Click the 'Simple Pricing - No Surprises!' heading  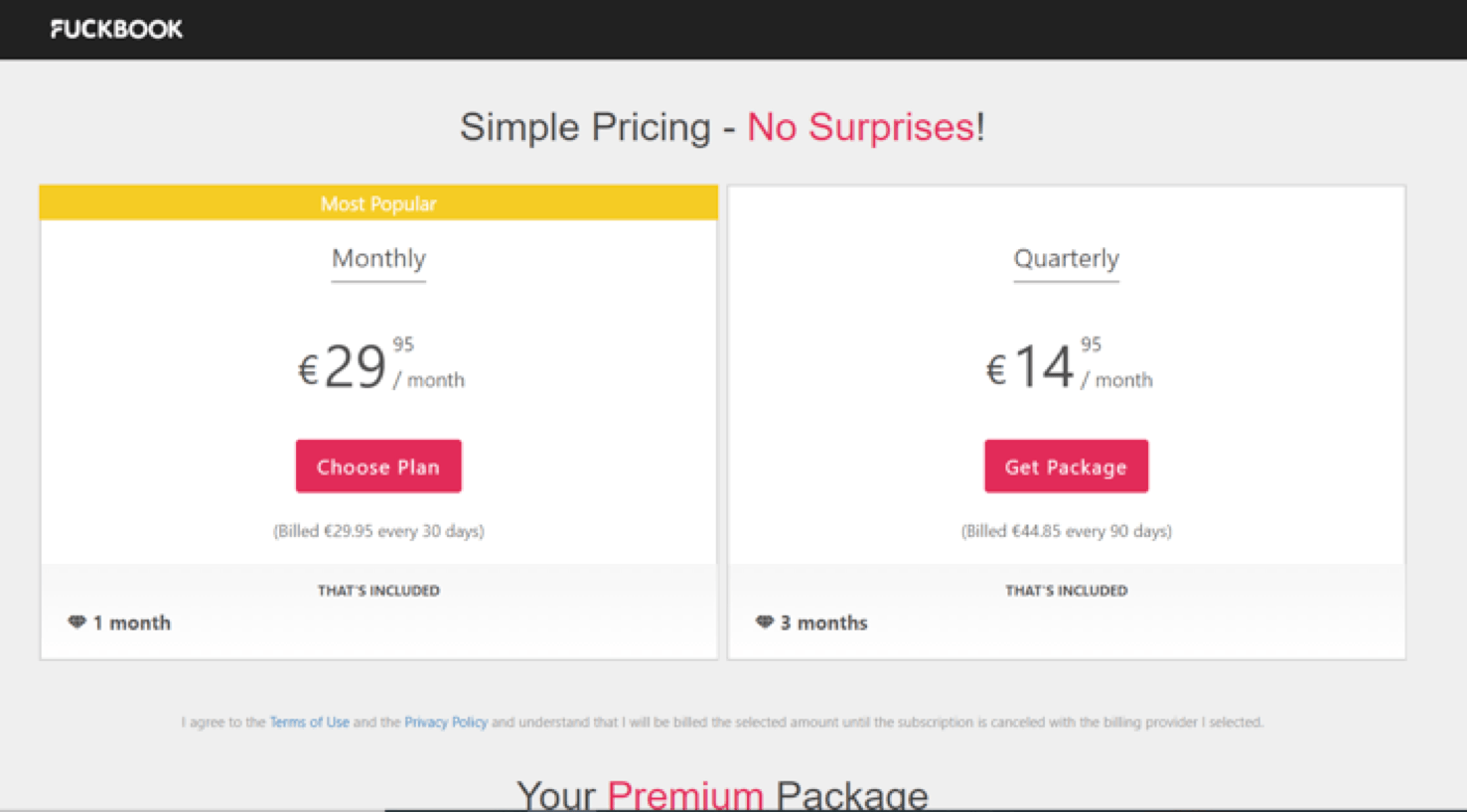tap(722, 127)
